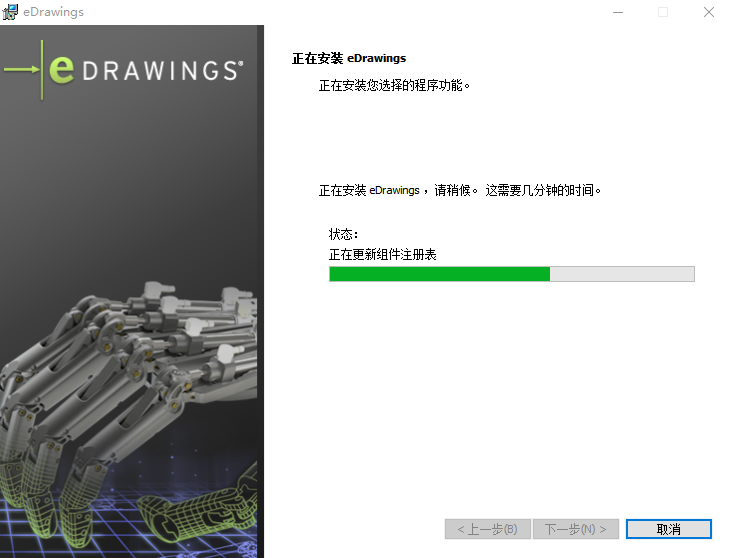This screenshot has width=732, height=558.
Task: Click the 正在安装 eDrawings bold heading
Action: click(349, 58)
